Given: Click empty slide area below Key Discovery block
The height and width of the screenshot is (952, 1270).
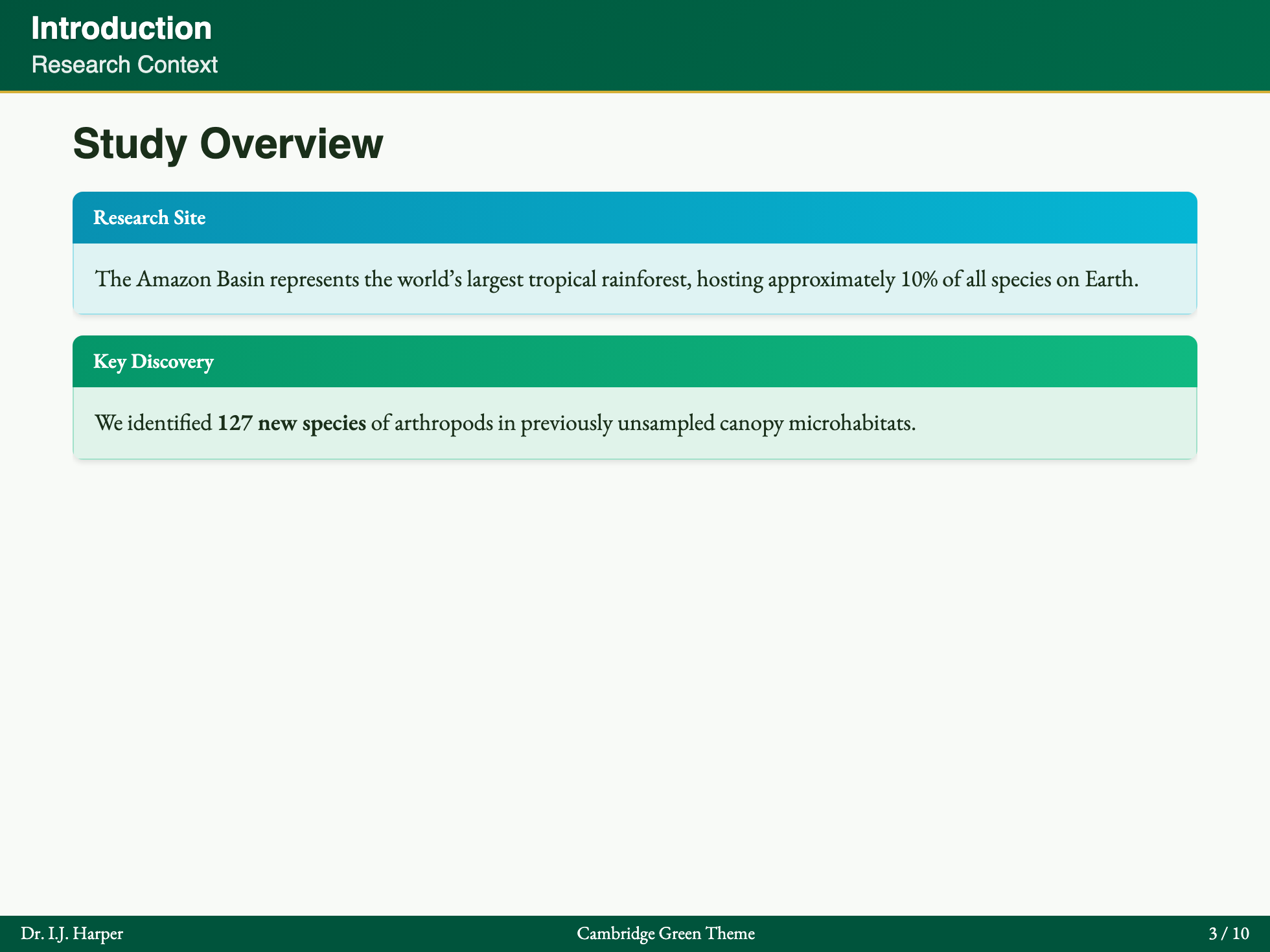Looking at the screenshot, I should [635, 648].
